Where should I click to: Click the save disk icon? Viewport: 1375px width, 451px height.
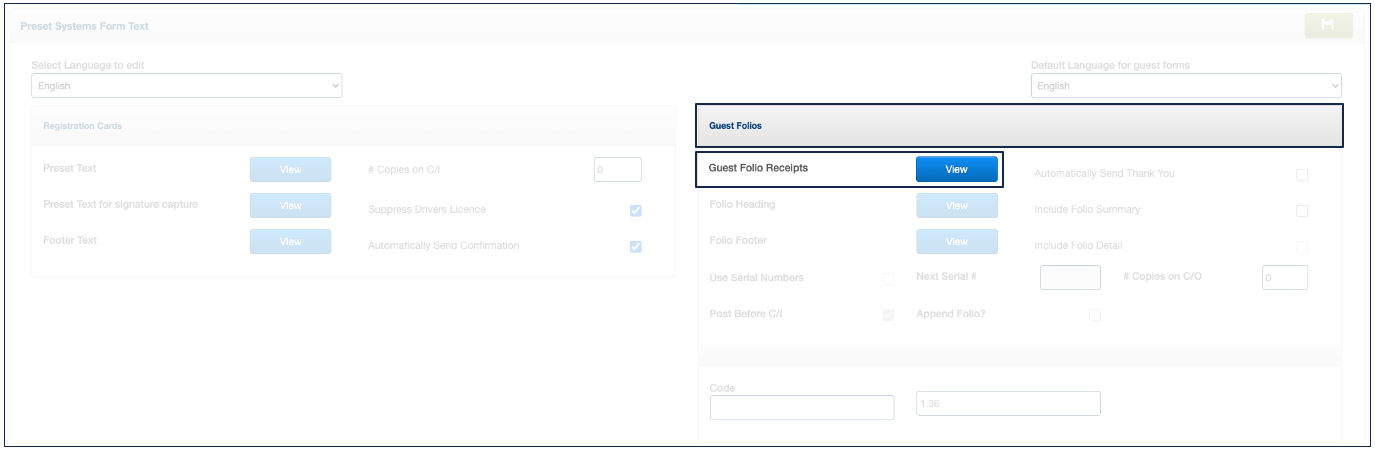(x=1328, y=26)
